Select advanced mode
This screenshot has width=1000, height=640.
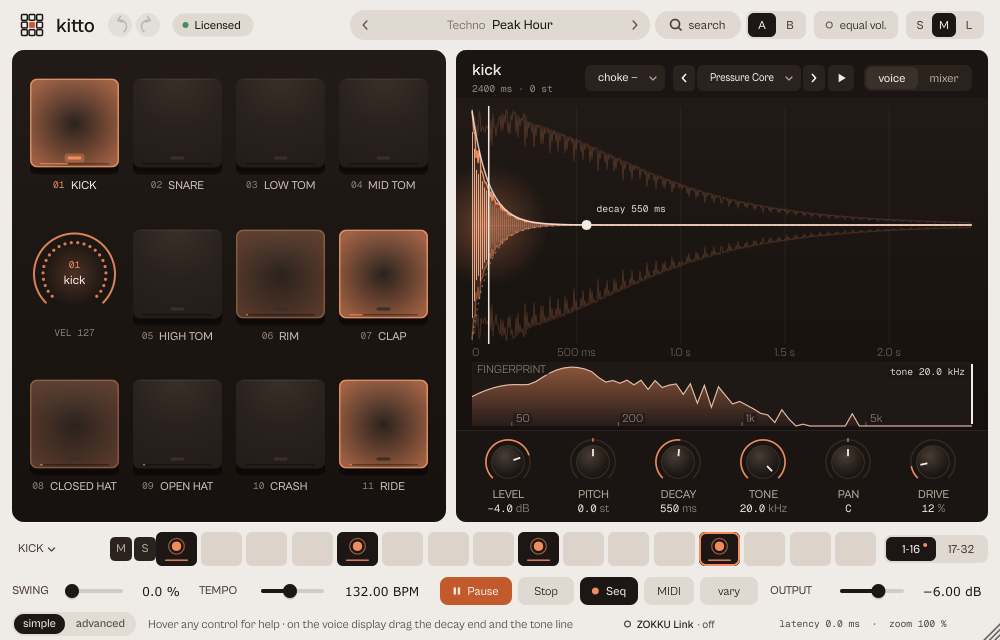[100, 623]
